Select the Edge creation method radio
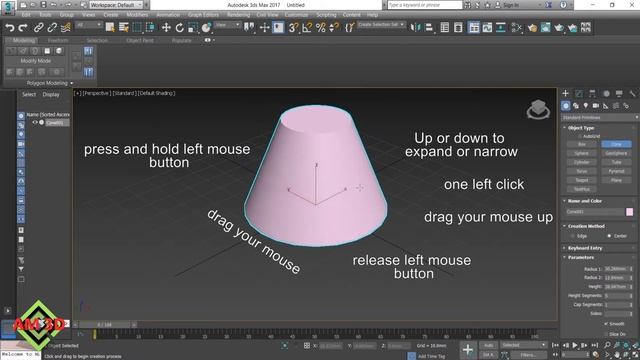This screenshot has width=640, height=360. pos(572,236)
